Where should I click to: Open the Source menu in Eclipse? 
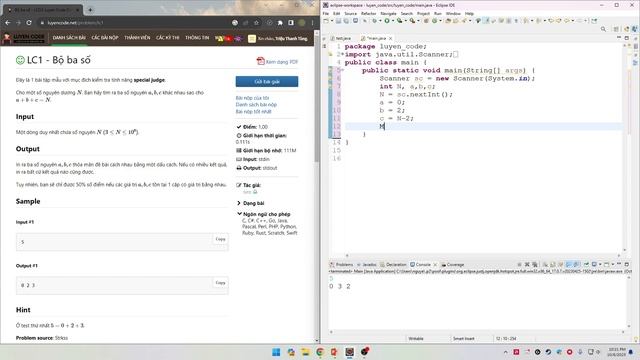tap(350, 13)
